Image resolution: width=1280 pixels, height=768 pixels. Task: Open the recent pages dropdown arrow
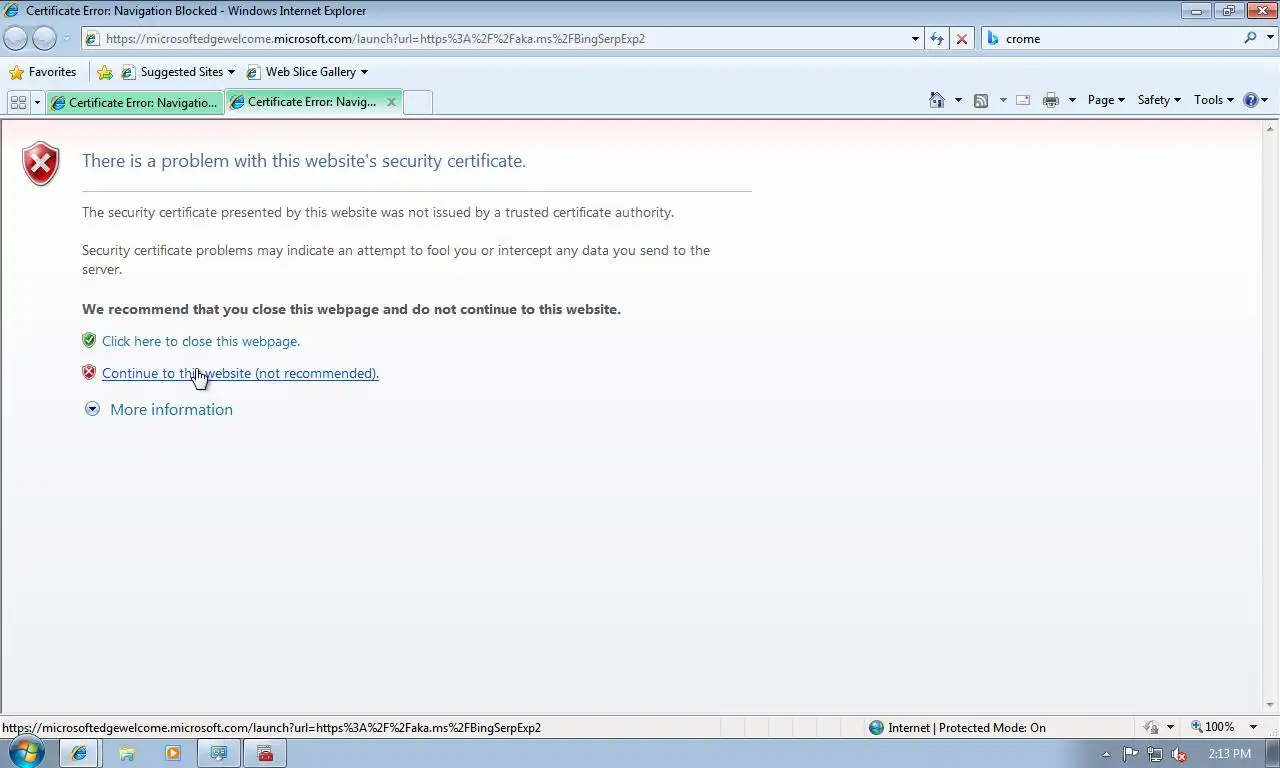(x=67, y=39)
